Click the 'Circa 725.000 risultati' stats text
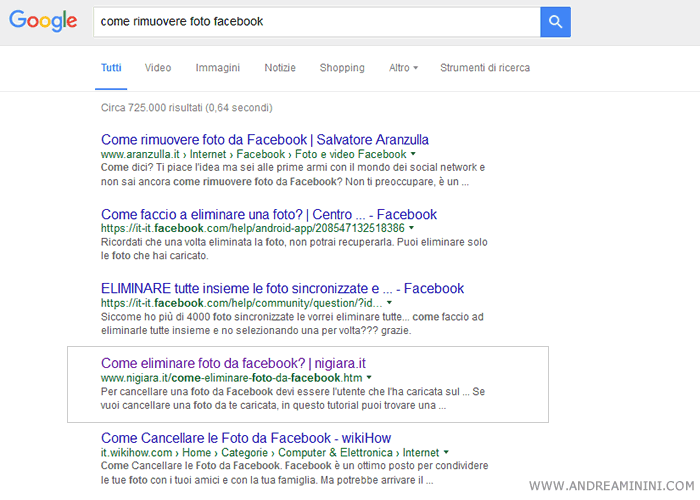The height and width of the screenshot is (500, 700). coord(187,108)
